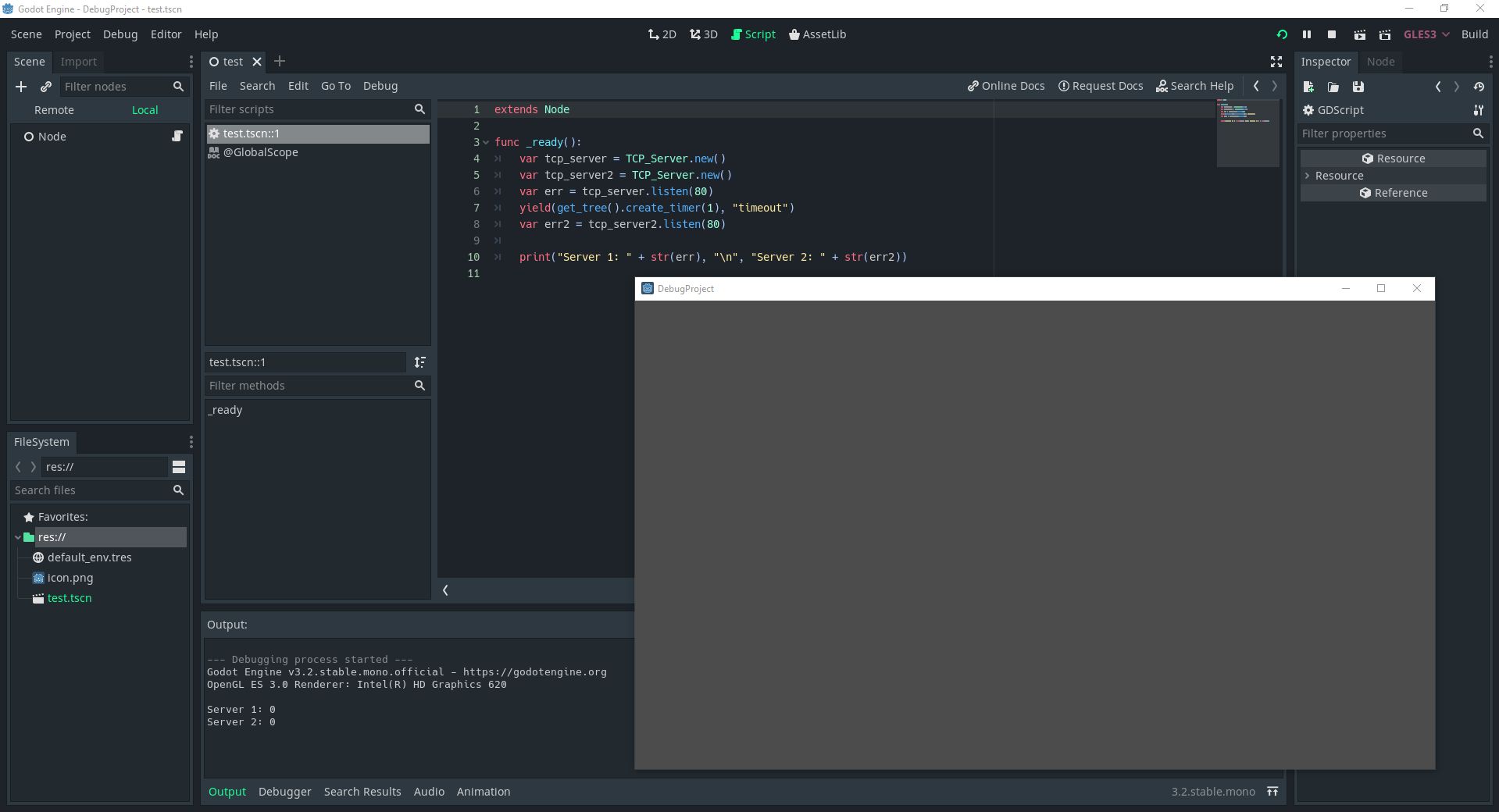
Task: Open Scene dock options menu
Action: [x=191, y=62]
